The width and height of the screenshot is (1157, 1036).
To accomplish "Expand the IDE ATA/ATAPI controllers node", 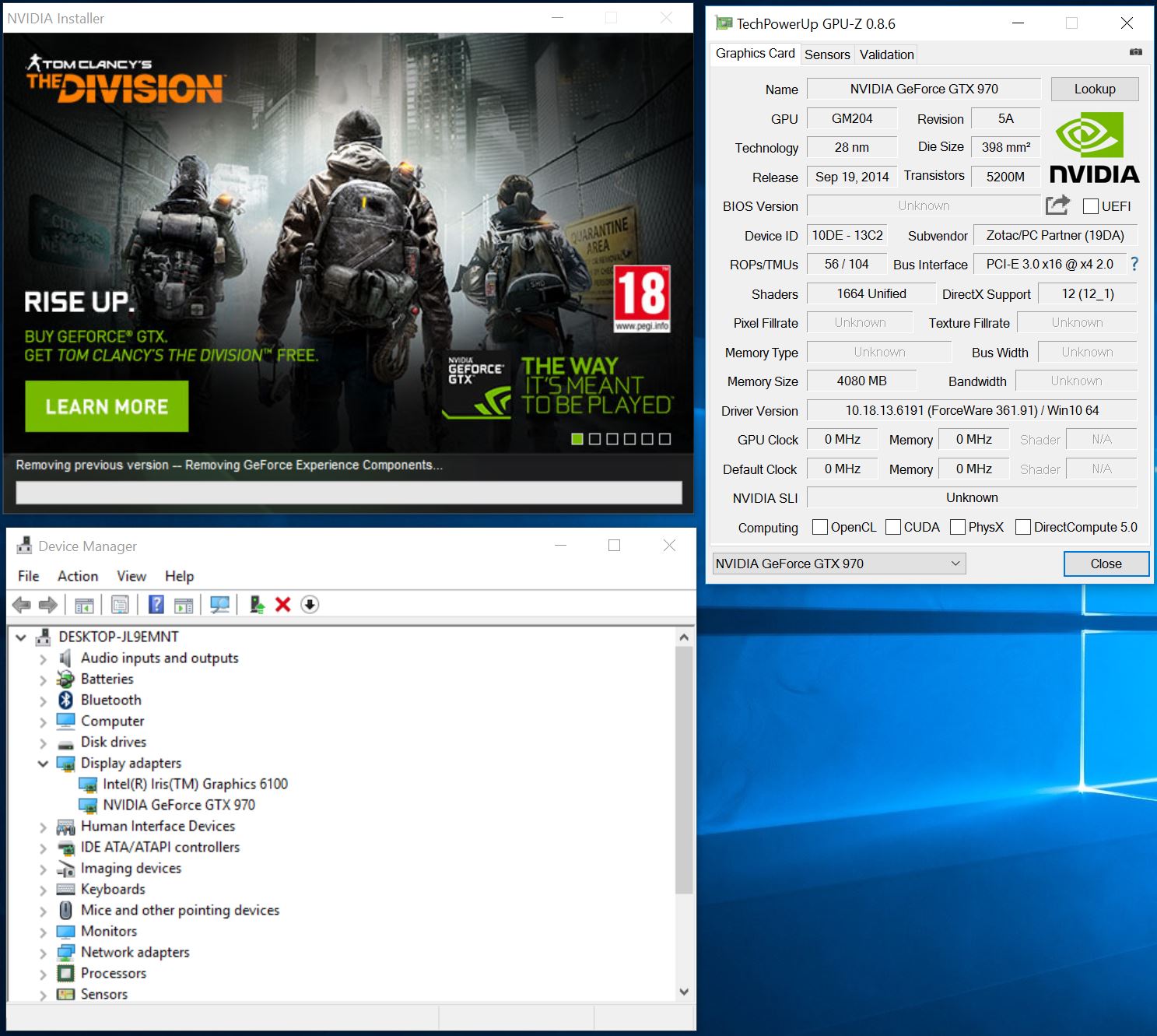I will 43,848.
